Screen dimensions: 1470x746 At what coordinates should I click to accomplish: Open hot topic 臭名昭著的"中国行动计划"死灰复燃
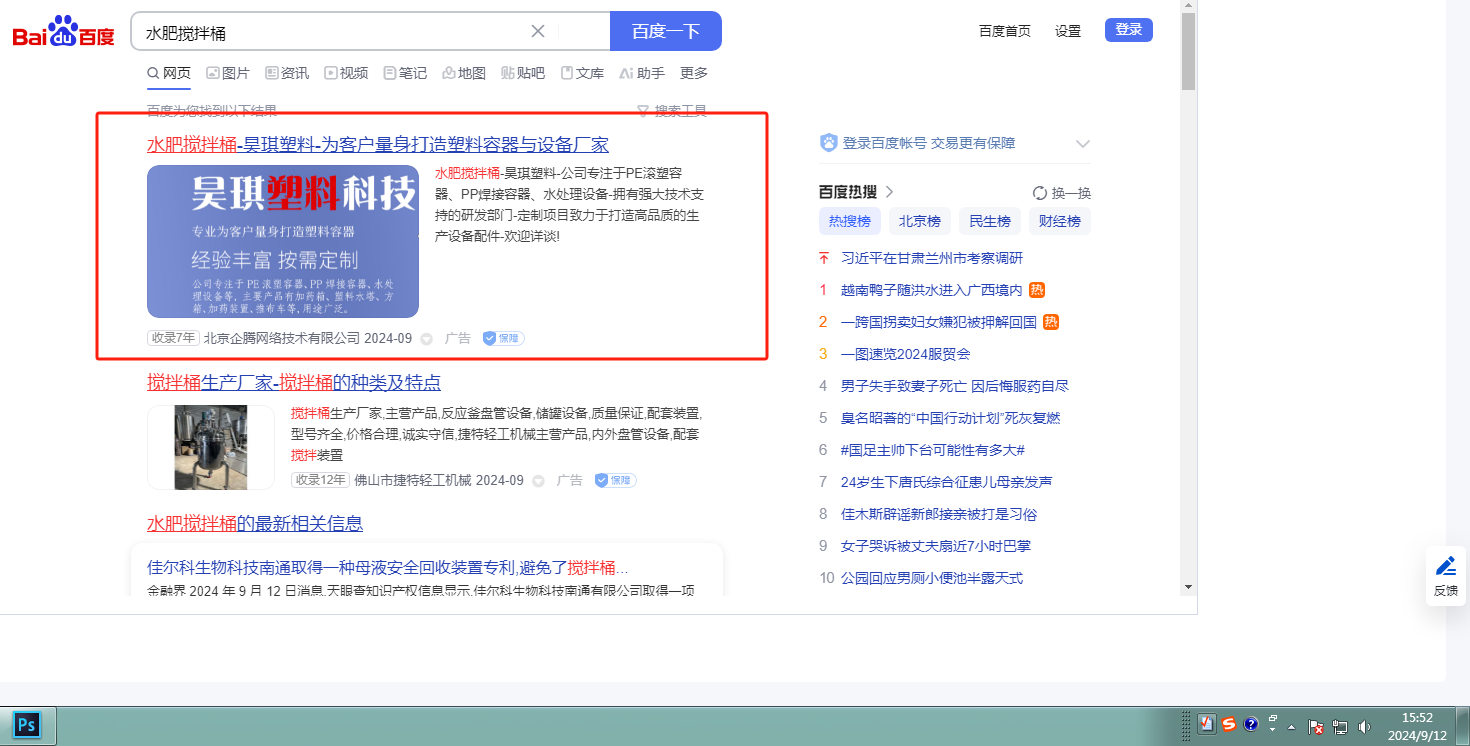951,418
